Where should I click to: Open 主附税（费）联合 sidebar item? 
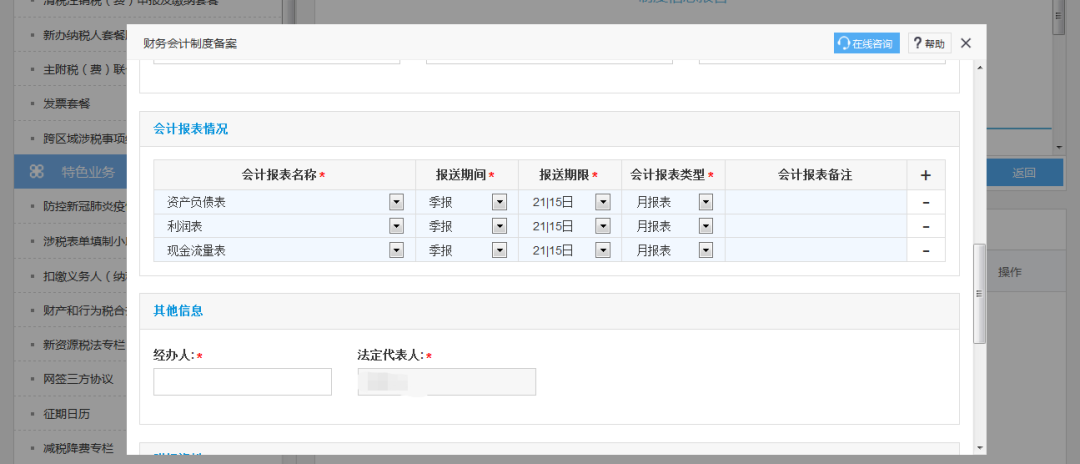click(84, 69)
